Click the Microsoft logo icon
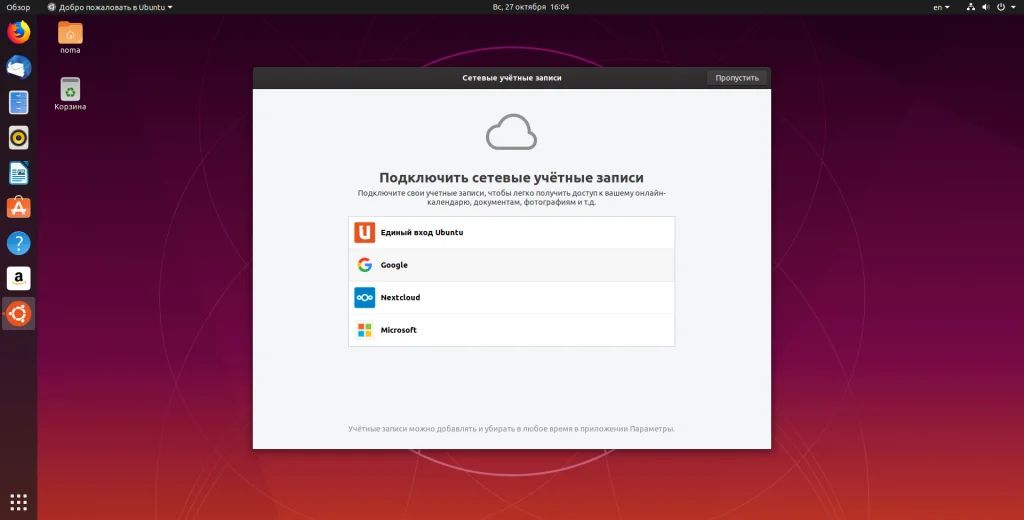Viewport: 1024px width, 520px height. pyautogui.click(x=364, y=330)
